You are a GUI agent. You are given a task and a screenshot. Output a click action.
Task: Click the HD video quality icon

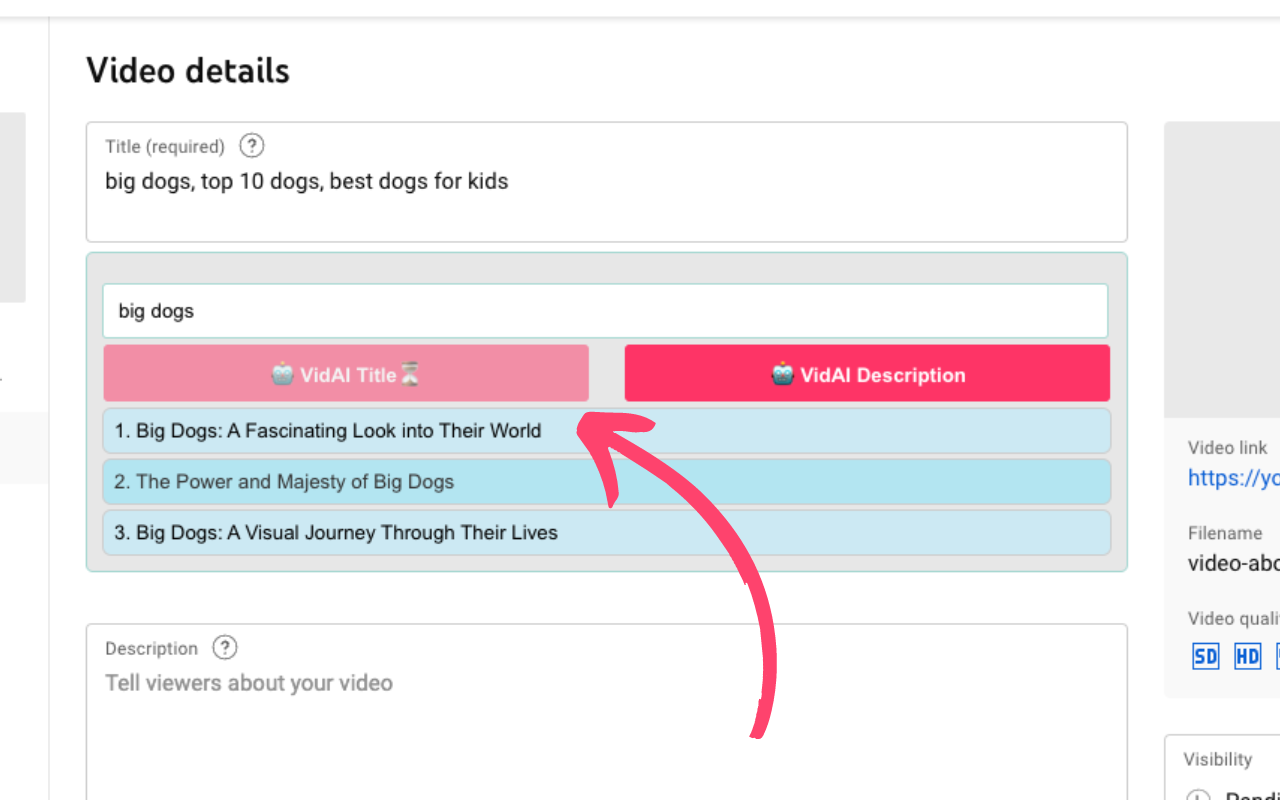pyautogui.click(x=1247, y=656)
